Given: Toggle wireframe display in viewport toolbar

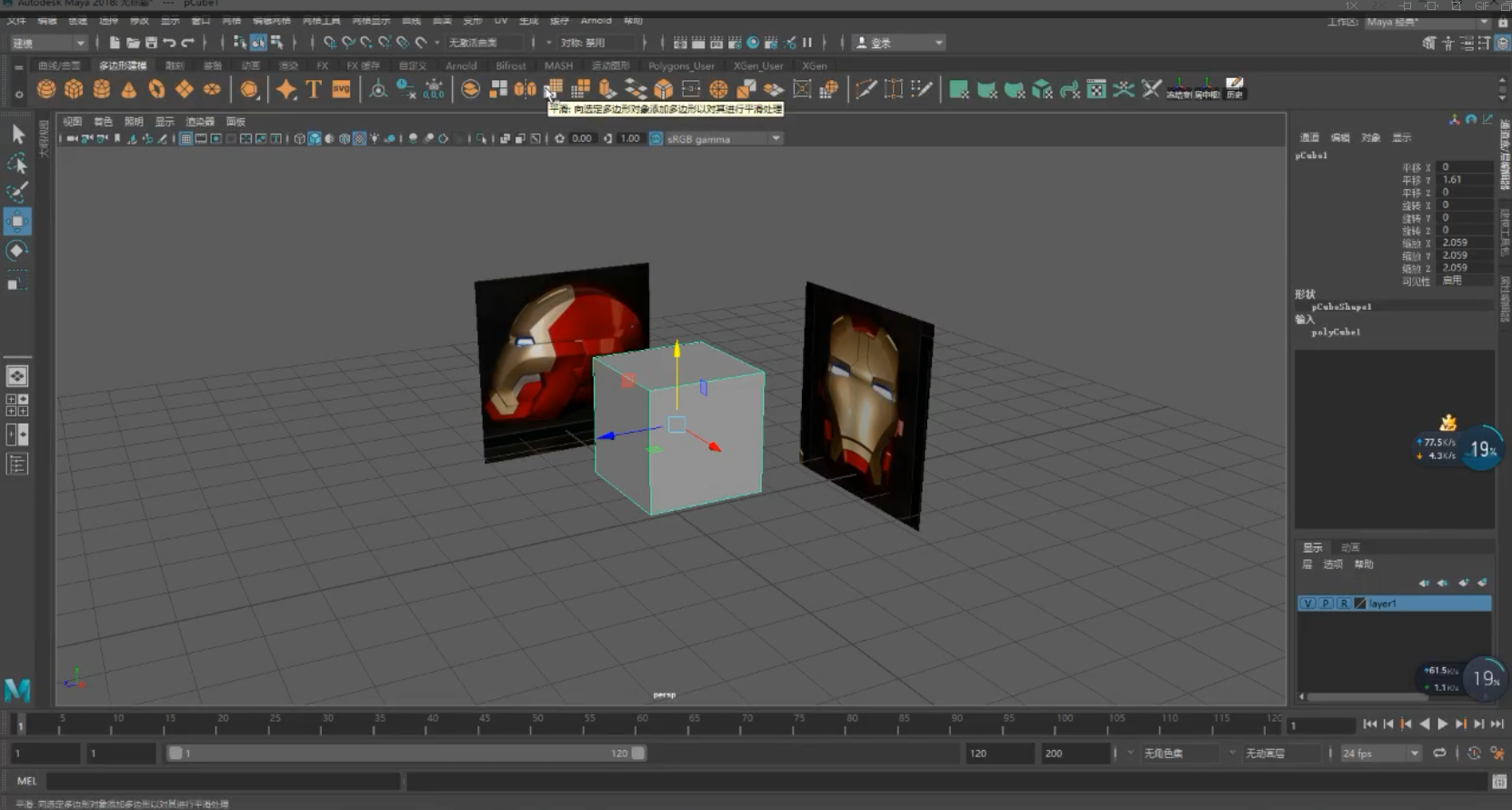Looking at the screenshot, I should tap(299, 139).
